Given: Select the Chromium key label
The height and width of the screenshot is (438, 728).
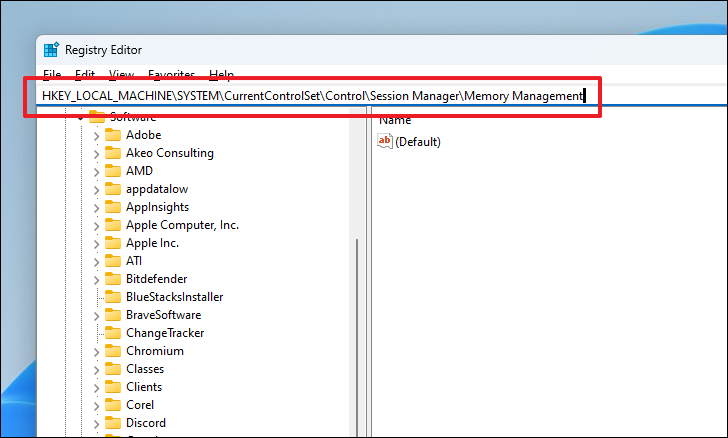Looking at the screenshot, I should click(x=155, y=351).
